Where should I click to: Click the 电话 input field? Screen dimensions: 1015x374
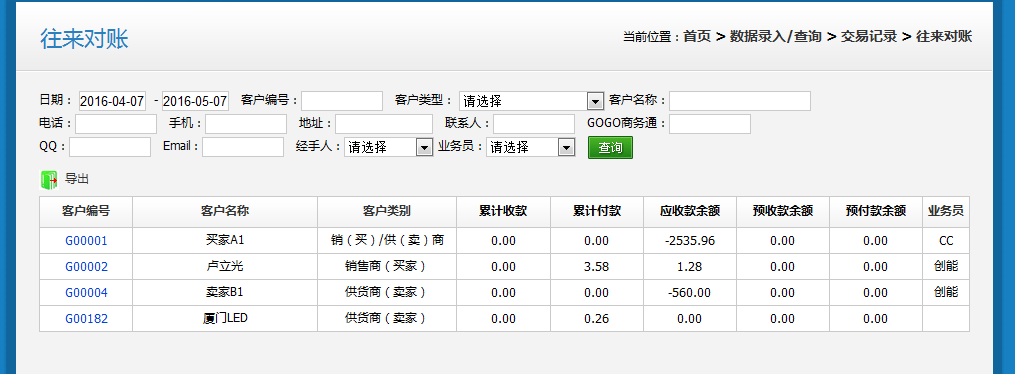[x=116, y=124]
